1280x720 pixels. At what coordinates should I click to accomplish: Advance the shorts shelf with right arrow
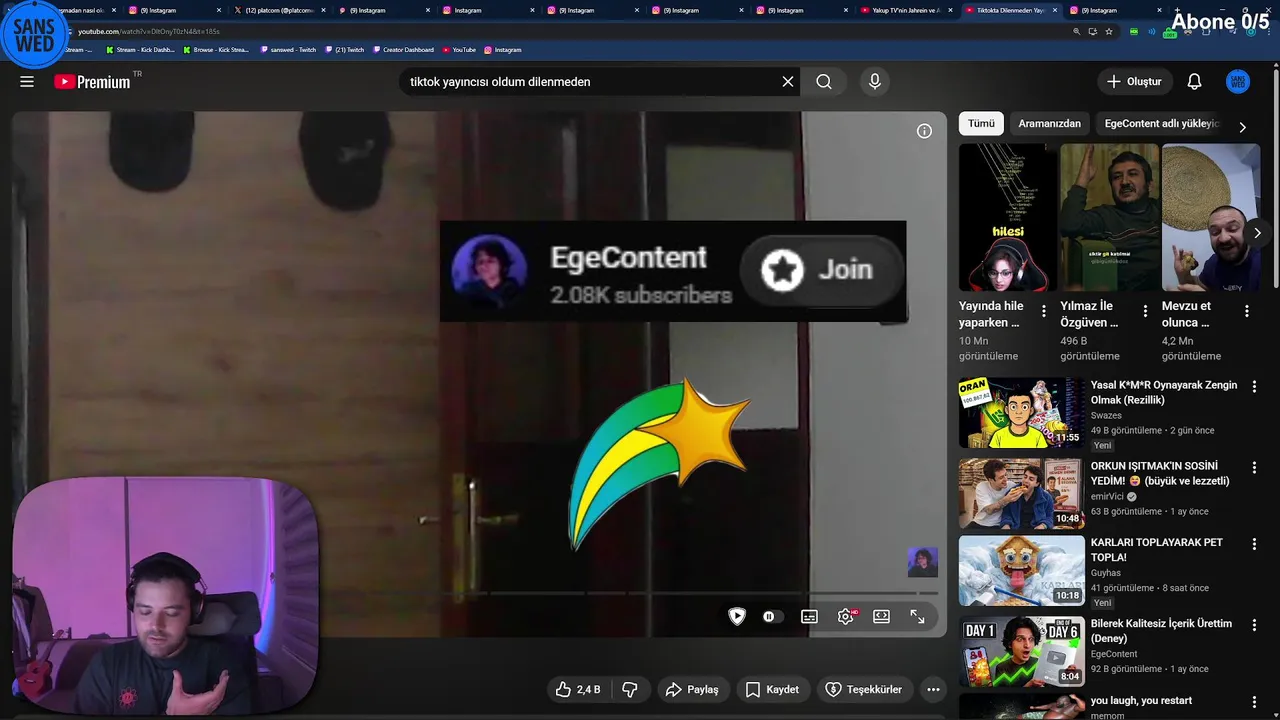(x=1257, y=233)
